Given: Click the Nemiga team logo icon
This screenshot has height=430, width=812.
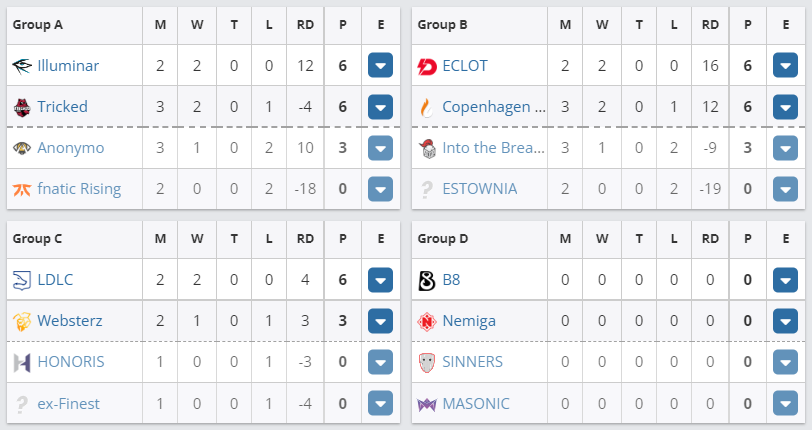Looking at the screenshot, I should click(427, 322).
